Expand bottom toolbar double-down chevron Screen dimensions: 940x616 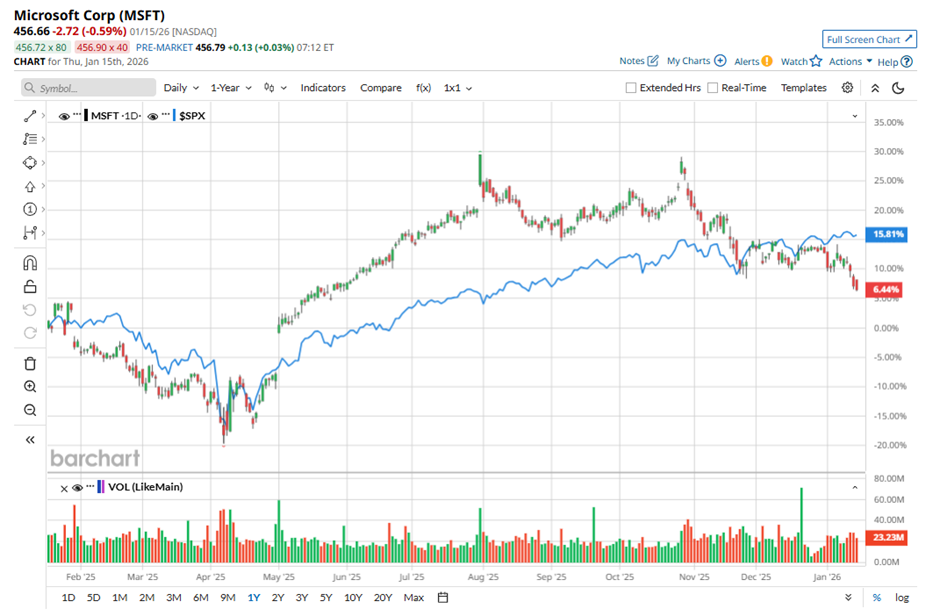tap(848, 597)
